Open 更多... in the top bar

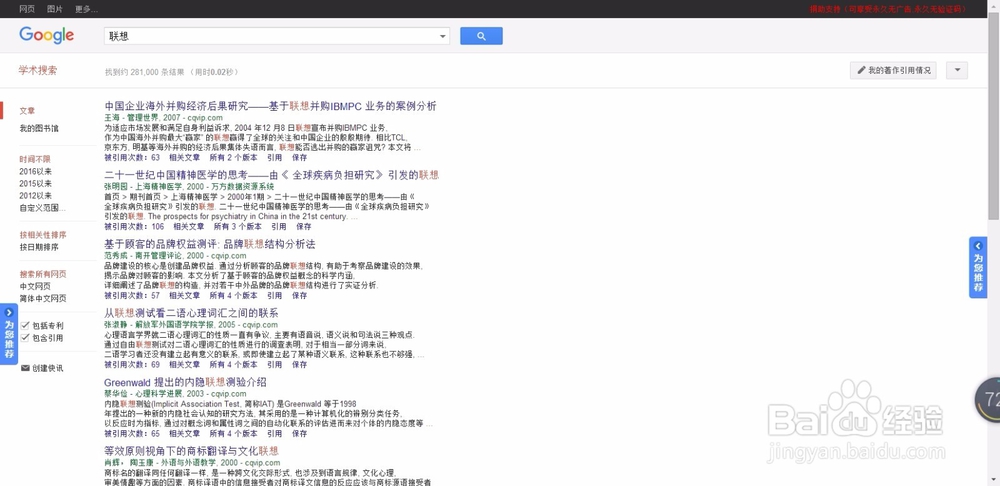tap(86, 9)
